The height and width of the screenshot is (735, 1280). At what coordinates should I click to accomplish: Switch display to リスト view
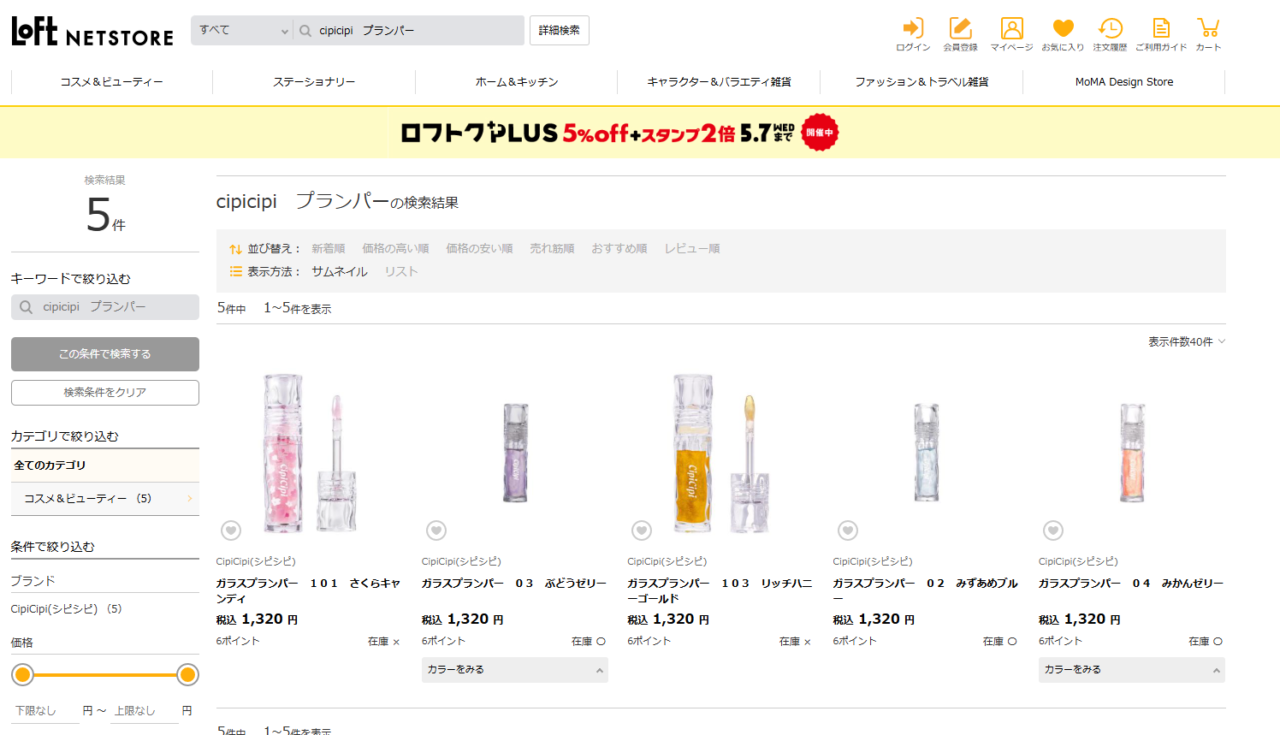pos(401,272)
